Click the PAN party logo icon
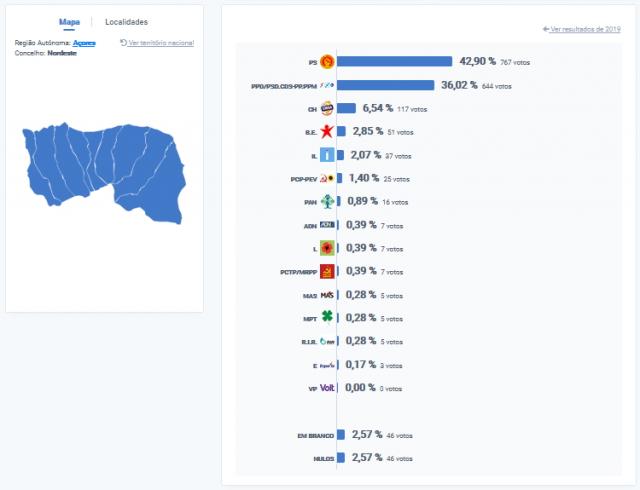The width and height of the screenshot is (640, 490). 326,202
